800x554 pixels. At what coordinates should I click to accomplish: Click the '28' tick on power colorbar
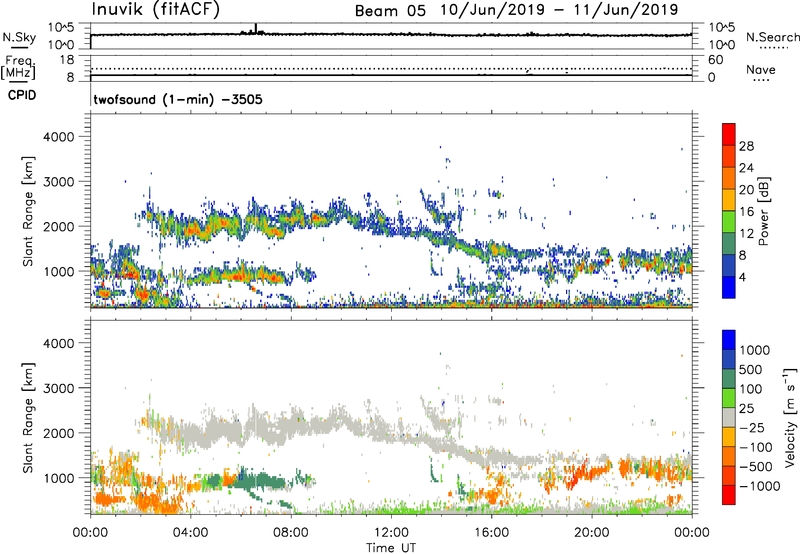click(746, 146)
